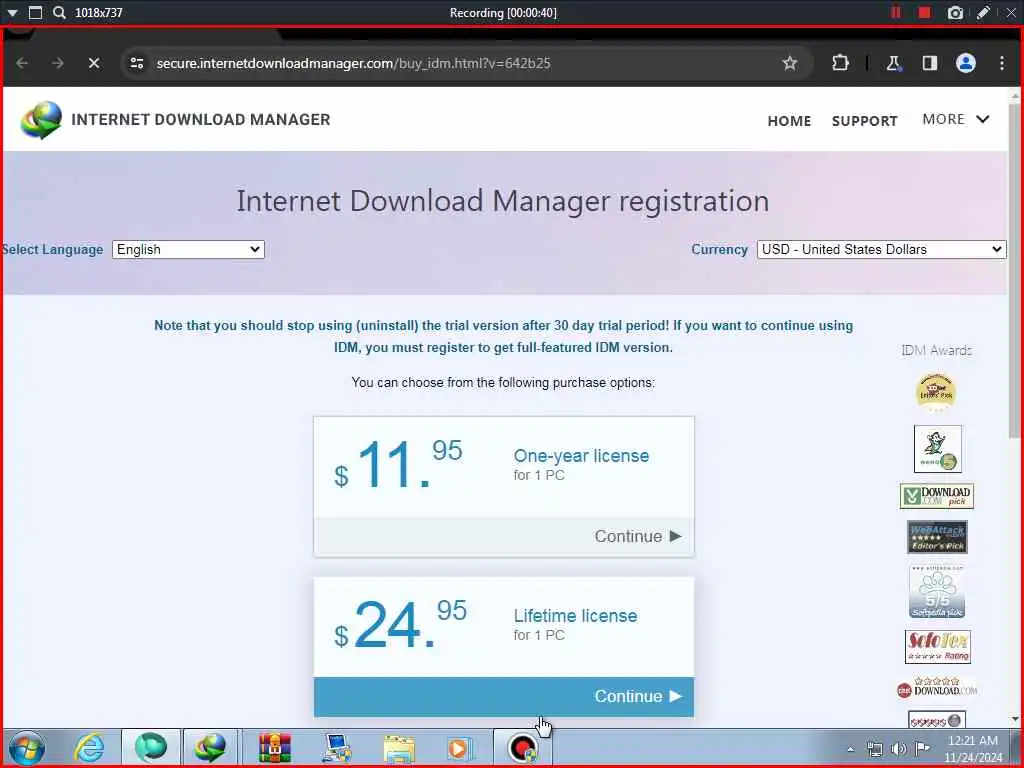The height and width of the screenshot is (768, 1024).
Task: Click the top gold Editor's Pick badge
Action: point(936,392)
